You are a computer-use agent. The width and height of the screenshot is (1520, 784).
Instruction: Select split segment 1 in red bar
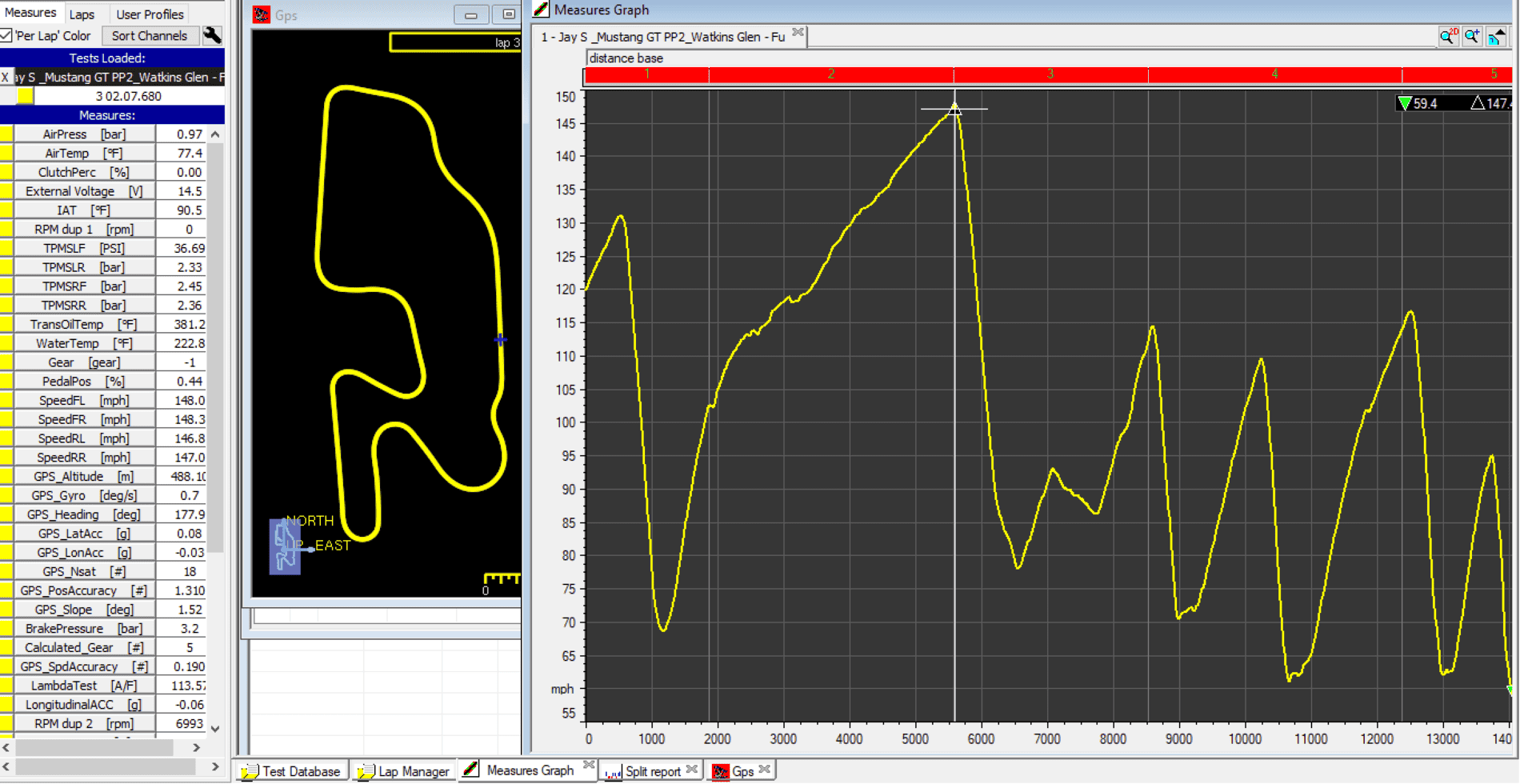point(646,74)
